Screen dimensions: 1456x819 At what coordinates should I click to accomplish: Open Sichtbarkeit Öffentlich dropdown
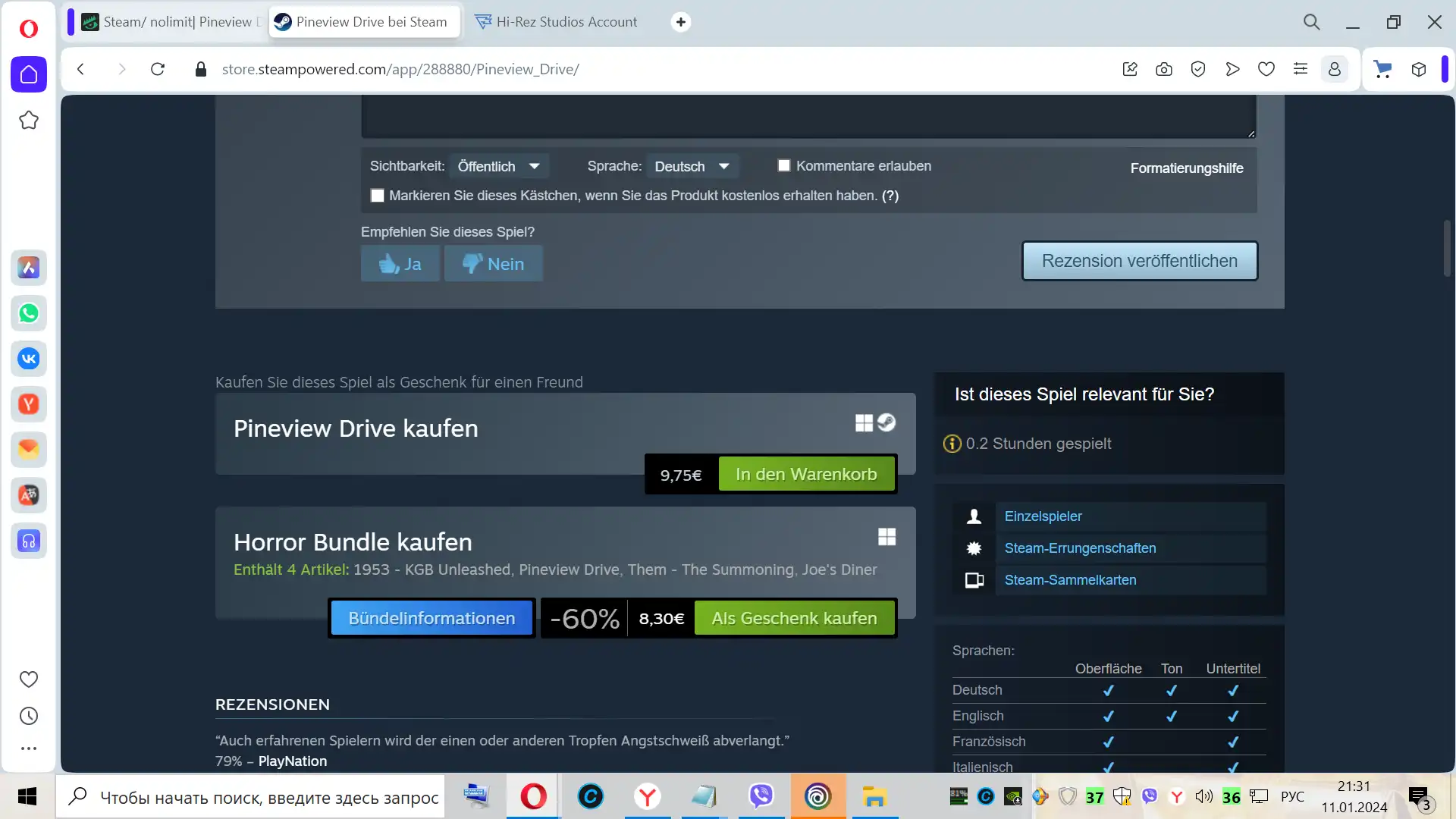pos(499,166)
